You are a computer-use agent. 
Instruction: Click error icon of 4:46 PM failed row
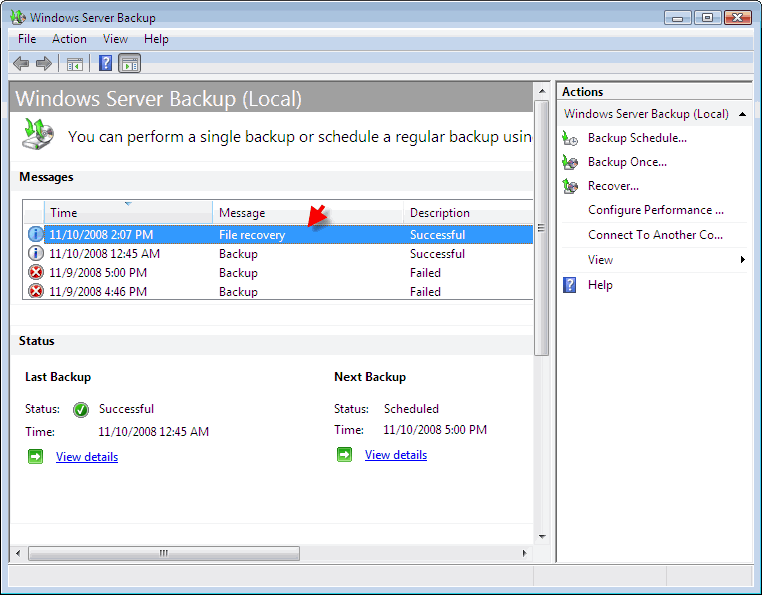[35, 291]
